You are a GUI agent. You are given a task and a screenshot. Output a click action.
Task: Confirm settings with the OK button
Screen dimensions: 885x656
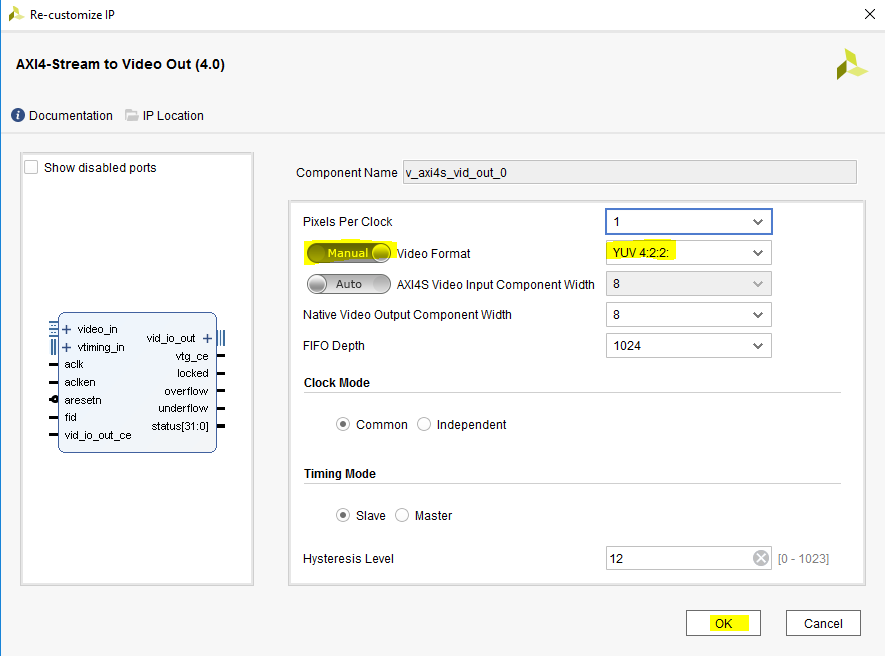pos(722,622)
